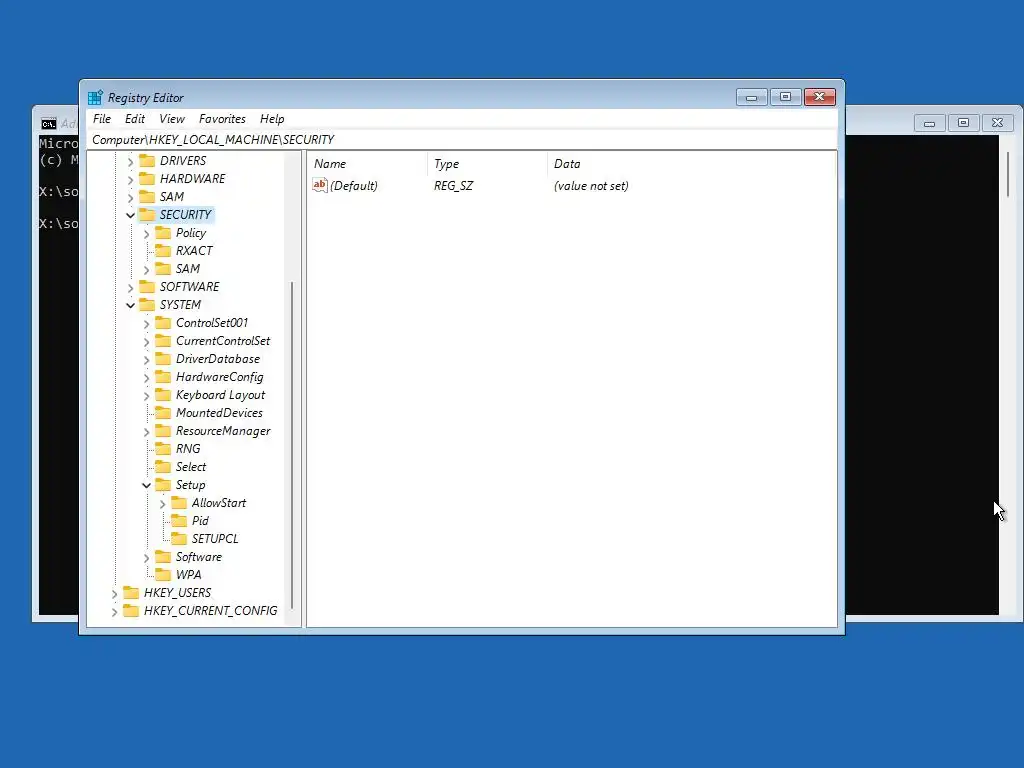Viewport: 1024px width, 768px height.
Task: Open the Edit menu
Action: 135,119
